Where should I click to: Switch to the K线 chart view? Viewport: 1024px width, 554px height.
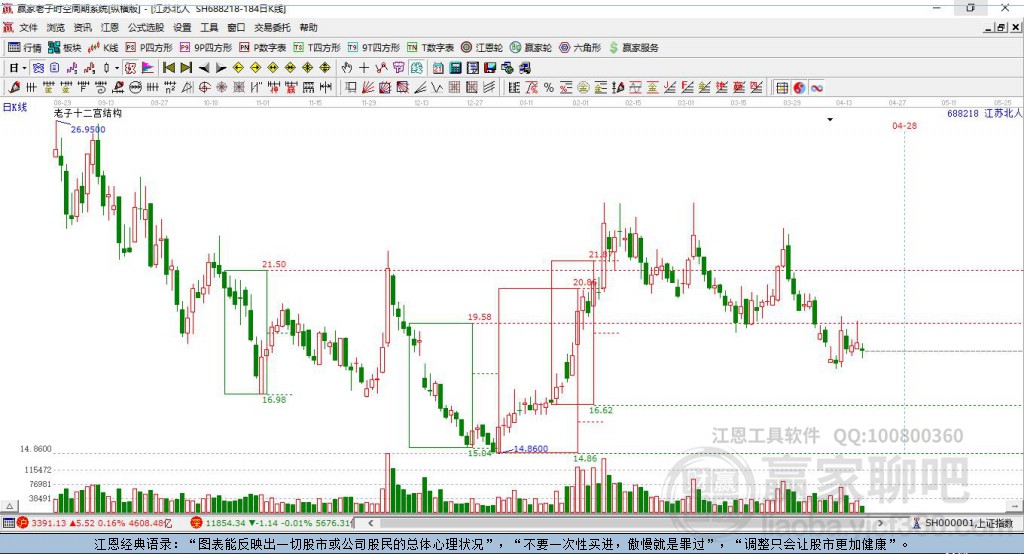click(x=103, y=48)
